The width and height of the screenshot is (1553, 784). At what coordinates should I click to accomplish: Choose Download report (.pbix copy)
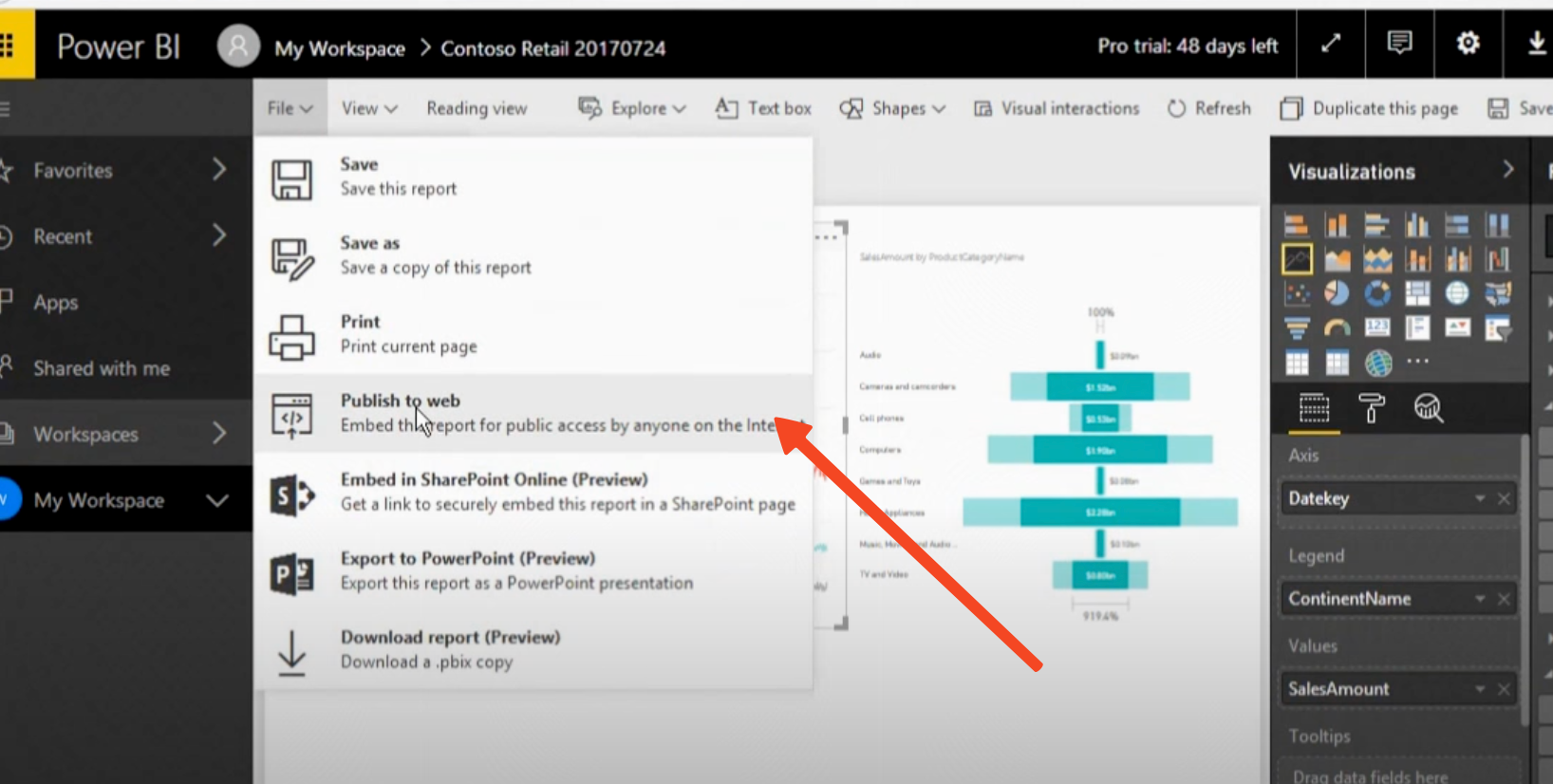533,649
